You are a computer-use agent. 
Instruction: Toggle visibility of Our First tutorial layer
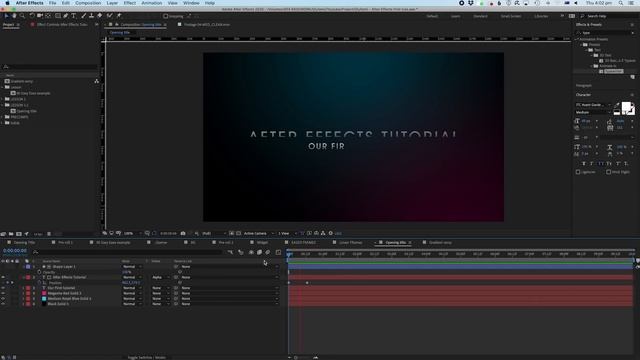[x=3, y=288]
